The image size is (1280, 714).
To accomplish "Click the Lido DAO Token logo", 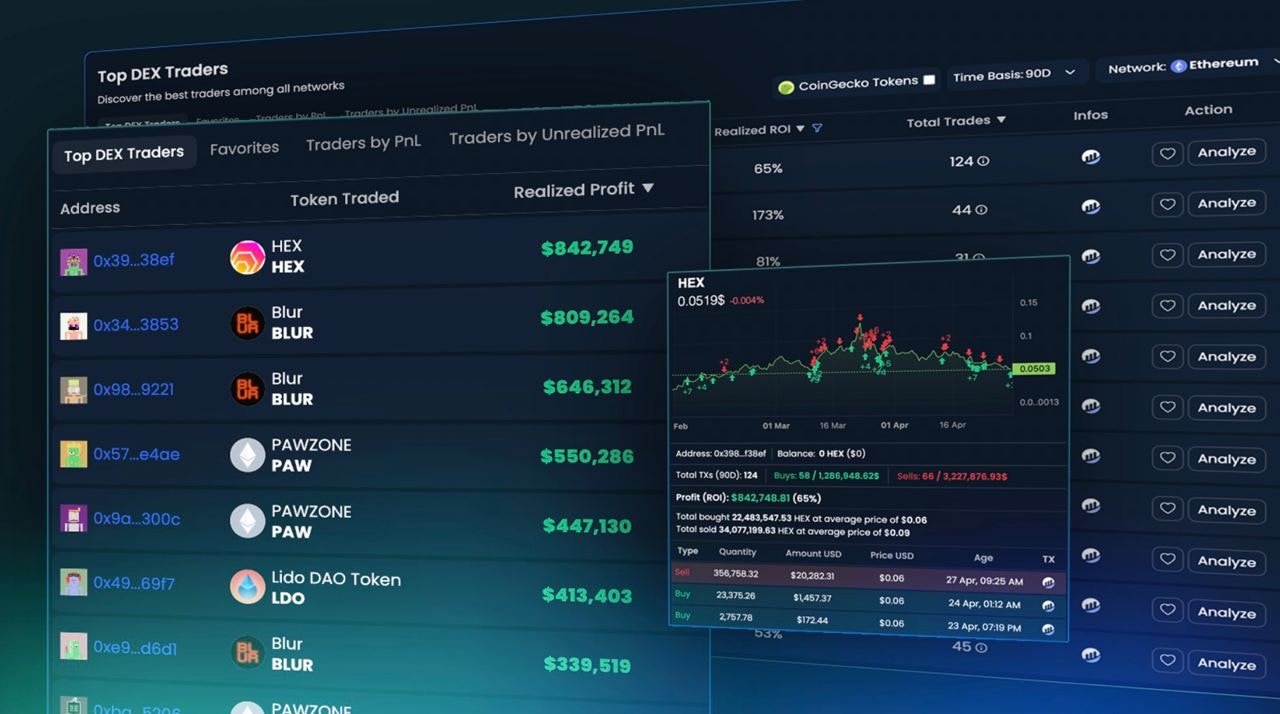I will pyautogui.click(x=247, y=587).
